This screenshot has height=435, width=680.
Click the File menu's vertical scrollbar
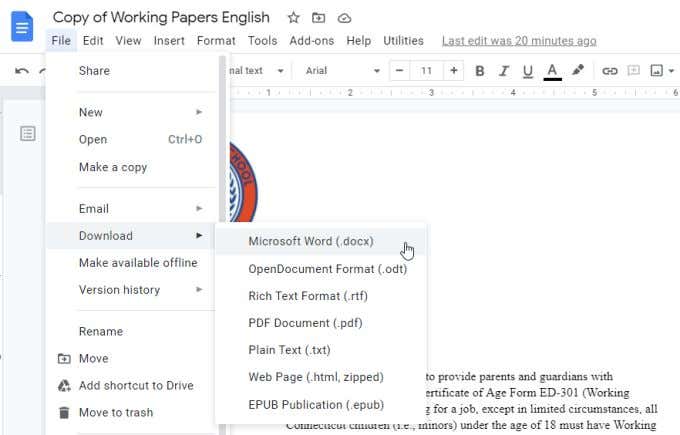coord(222,139)
